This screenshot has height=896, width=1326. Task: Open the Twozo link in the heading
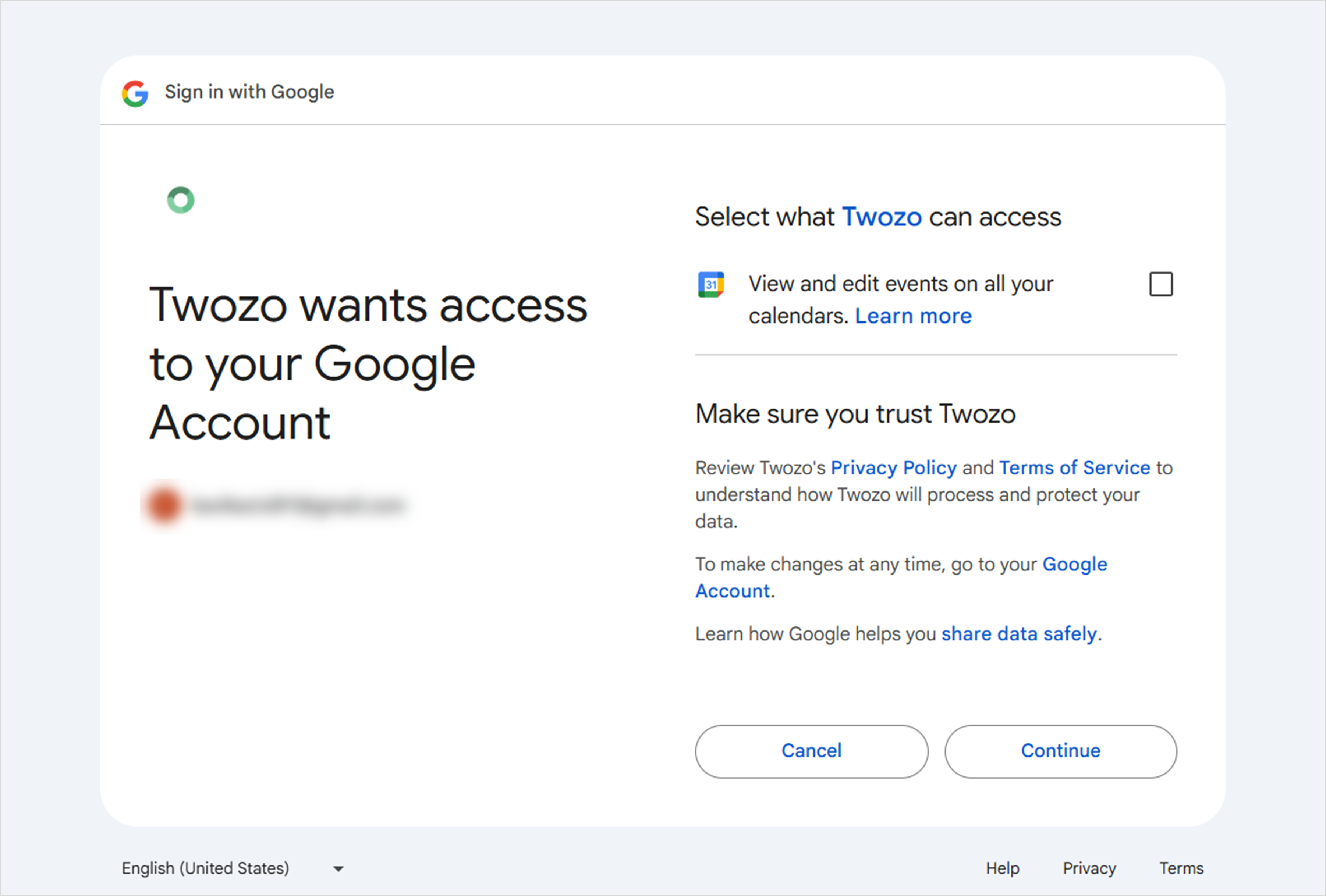pos(882,217)
